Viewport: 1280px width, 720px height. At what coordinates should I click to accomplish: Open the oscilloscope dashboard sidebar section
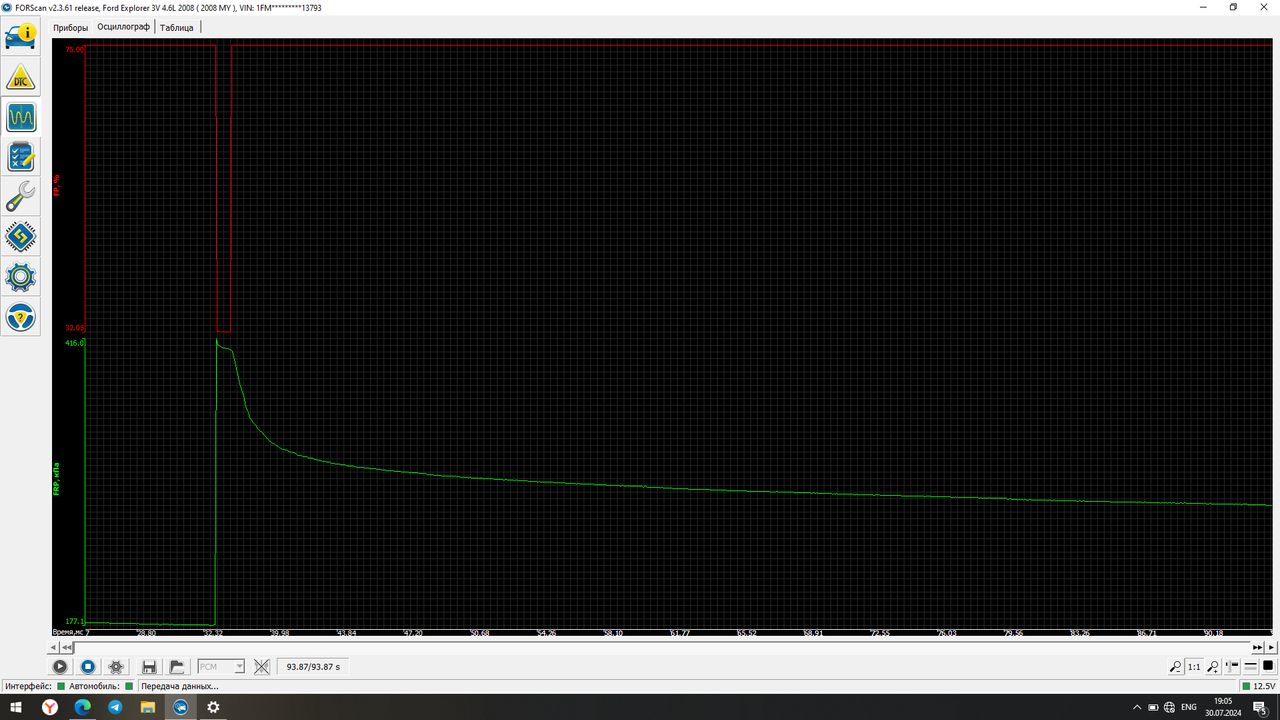click(21, 118)
